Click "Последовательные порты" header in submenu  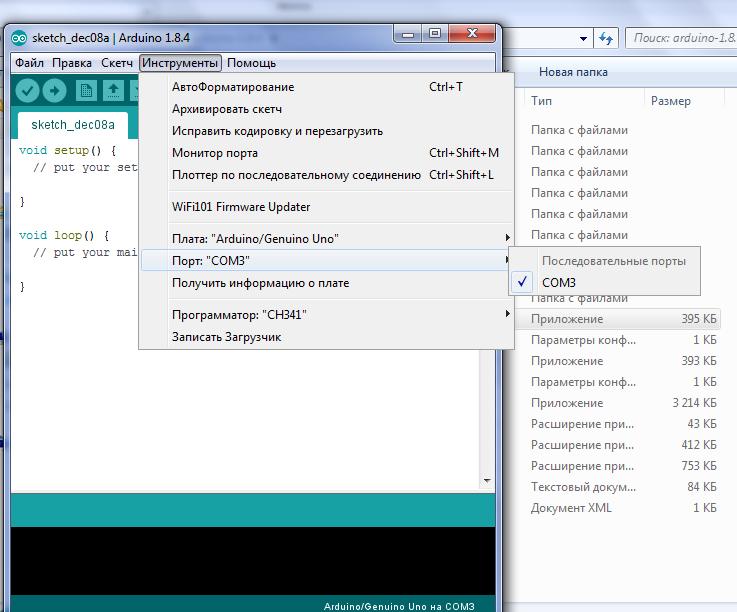[x=613, y=260]
